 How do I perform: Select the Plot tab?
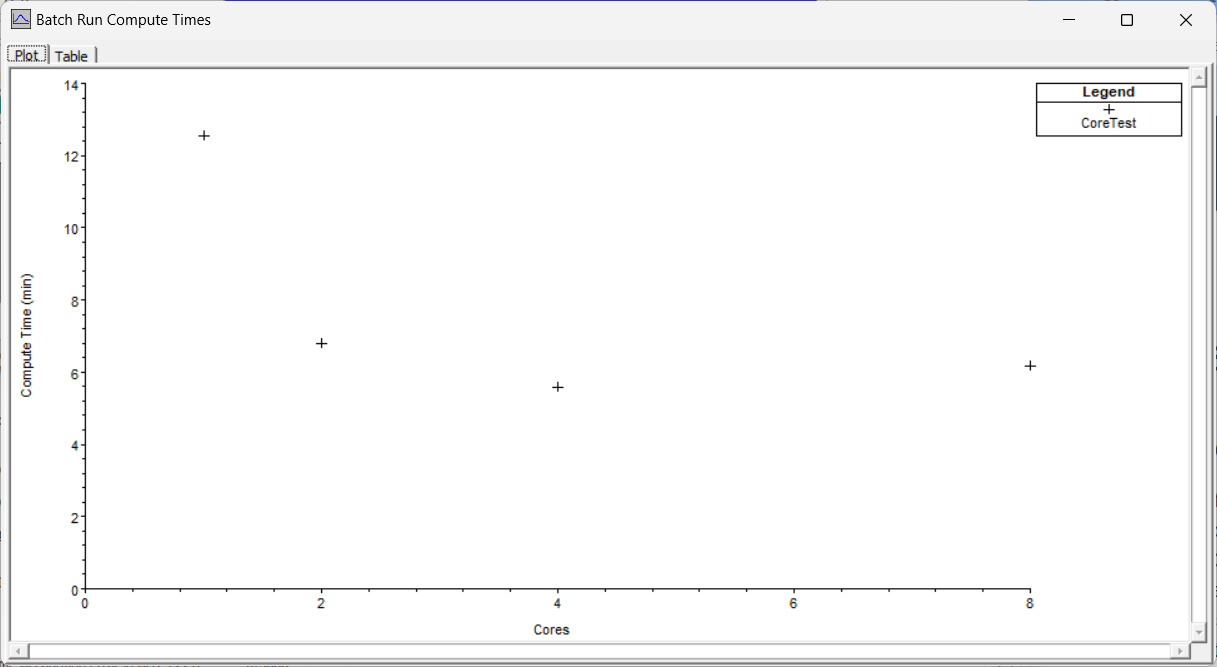[x=27, y=56]
